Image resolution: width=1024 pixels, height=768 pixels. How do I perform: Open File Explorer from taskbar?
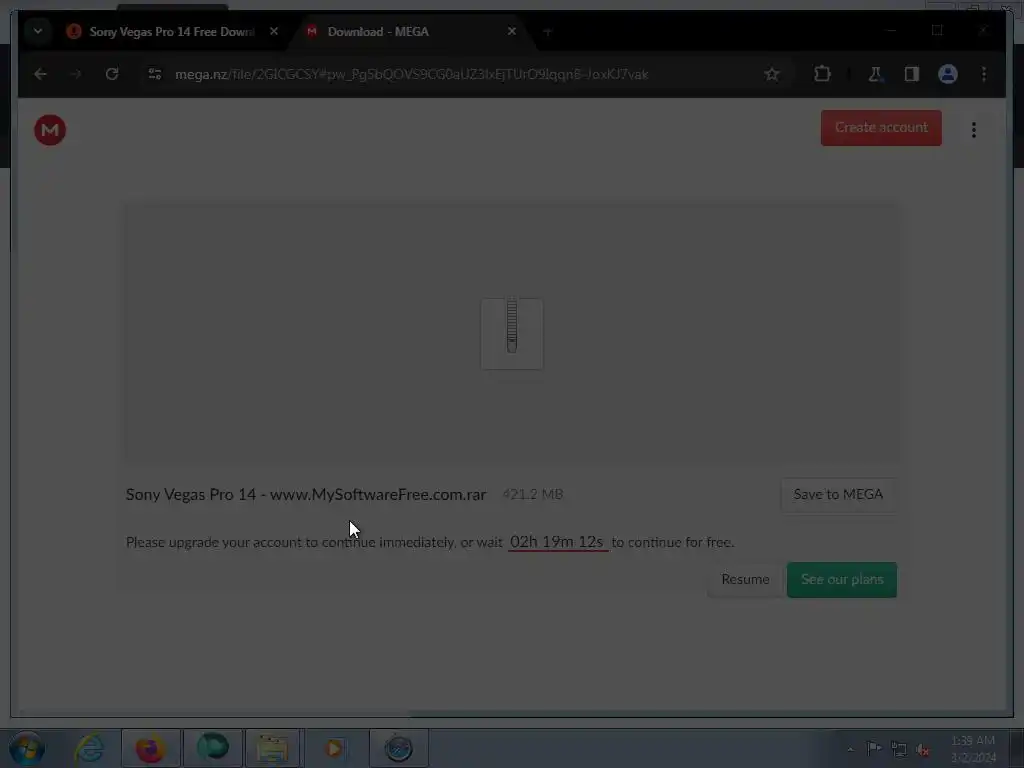coord(273,748)
